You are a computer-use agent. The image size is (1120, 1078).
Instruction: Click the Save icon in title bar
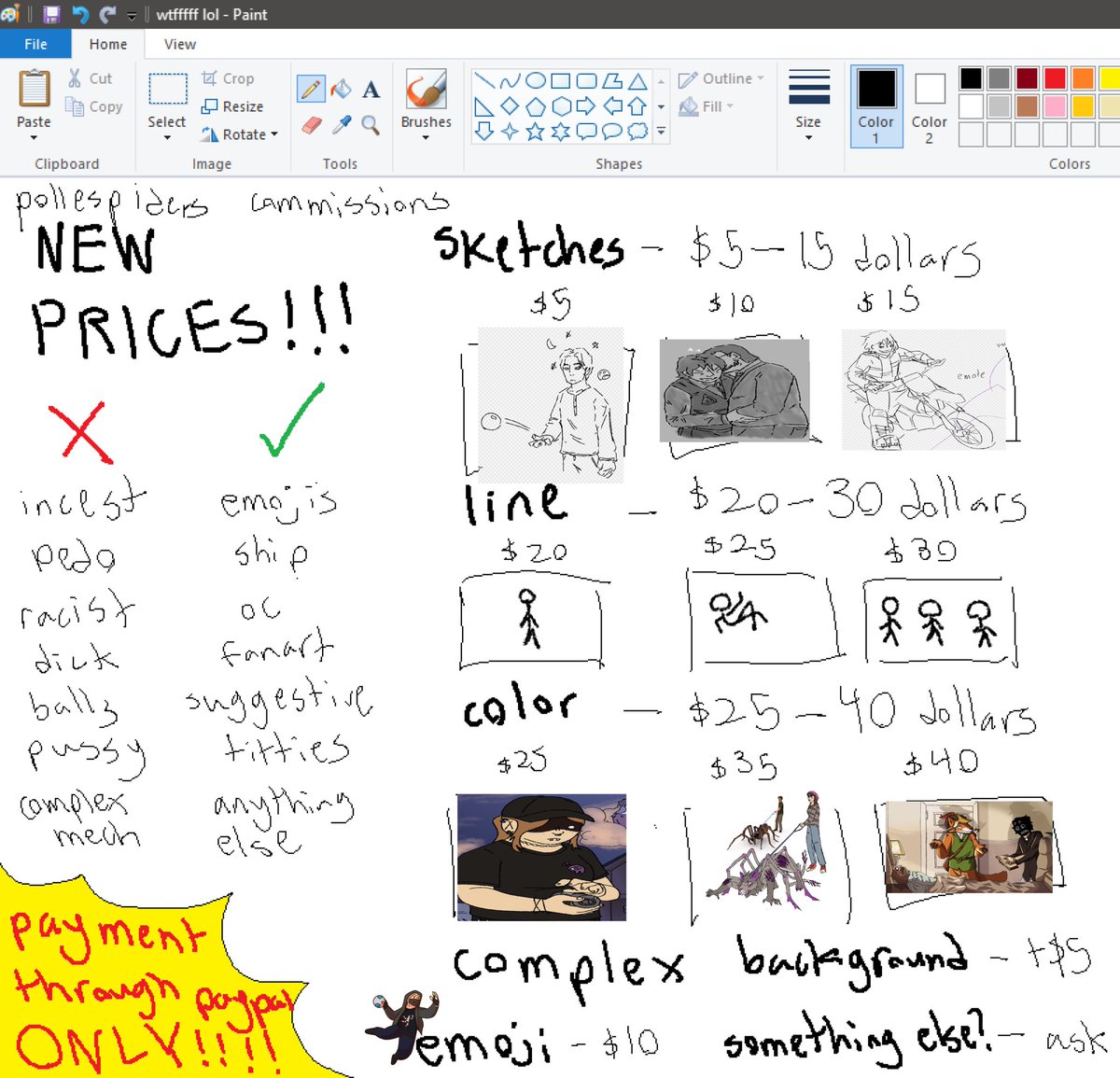click(x=52, y=14)
